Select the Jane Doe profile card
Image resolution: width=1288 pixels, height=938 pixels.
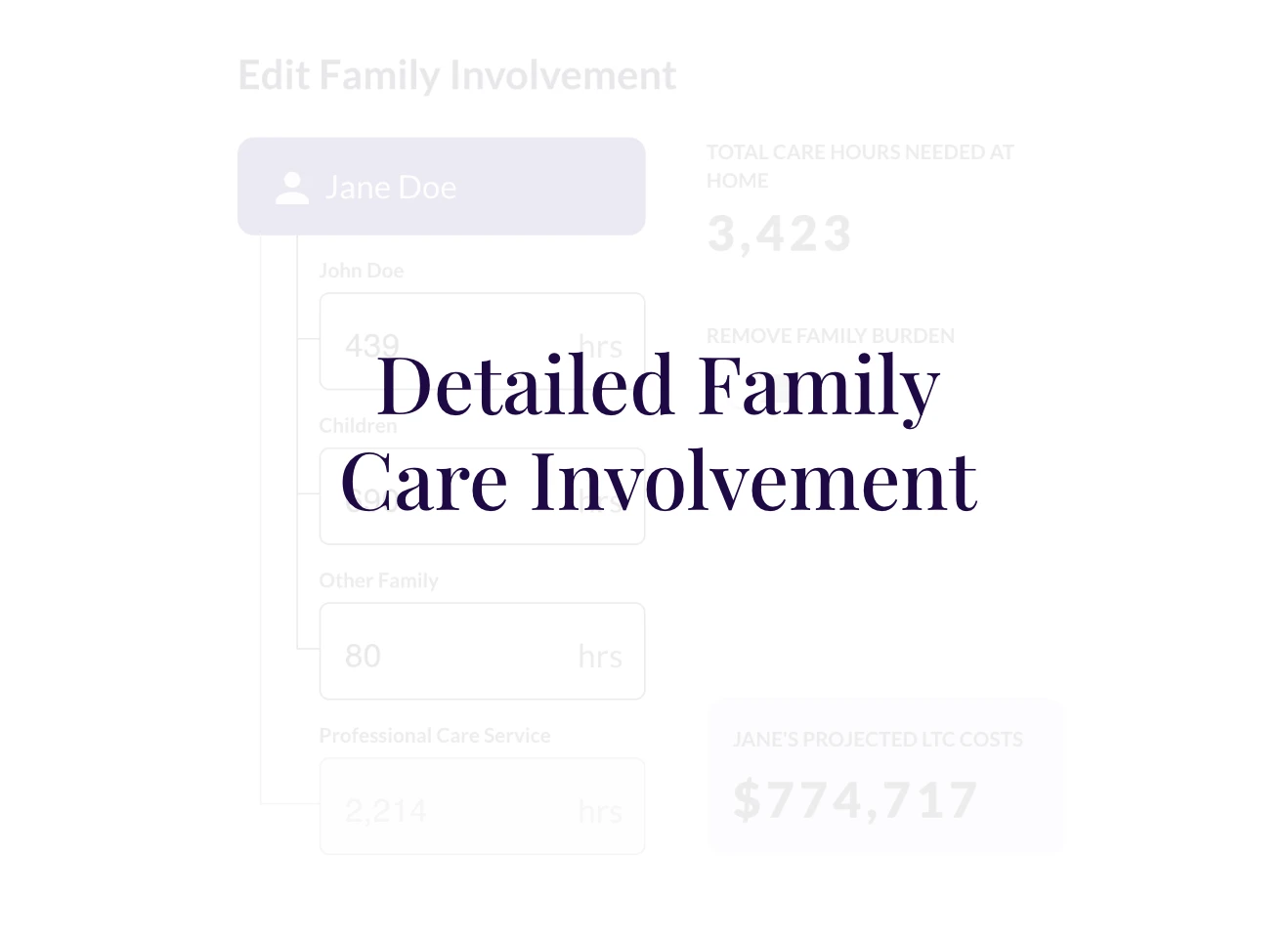click(441, 186)
